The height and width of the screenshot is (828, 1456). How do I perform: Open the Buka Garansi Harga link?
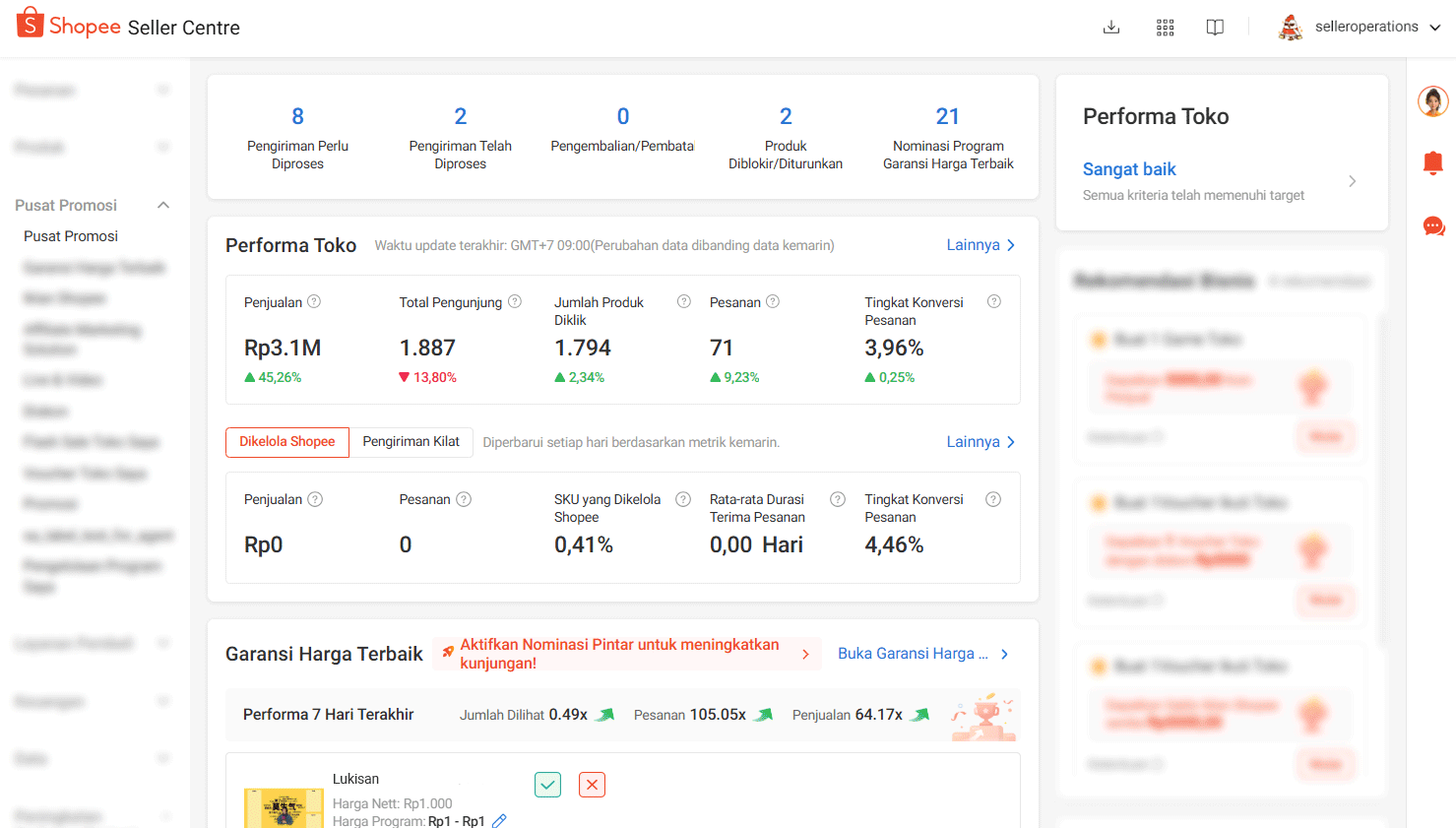[x=923, y=654]
